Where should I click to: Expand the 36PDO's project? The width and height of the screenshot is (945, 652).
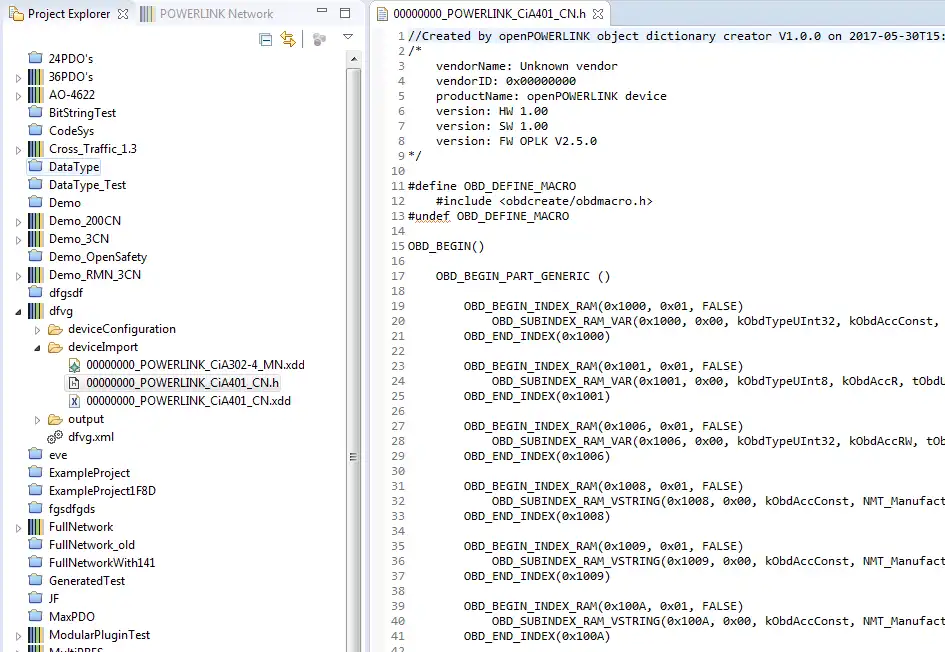click(x=18, y=78)
